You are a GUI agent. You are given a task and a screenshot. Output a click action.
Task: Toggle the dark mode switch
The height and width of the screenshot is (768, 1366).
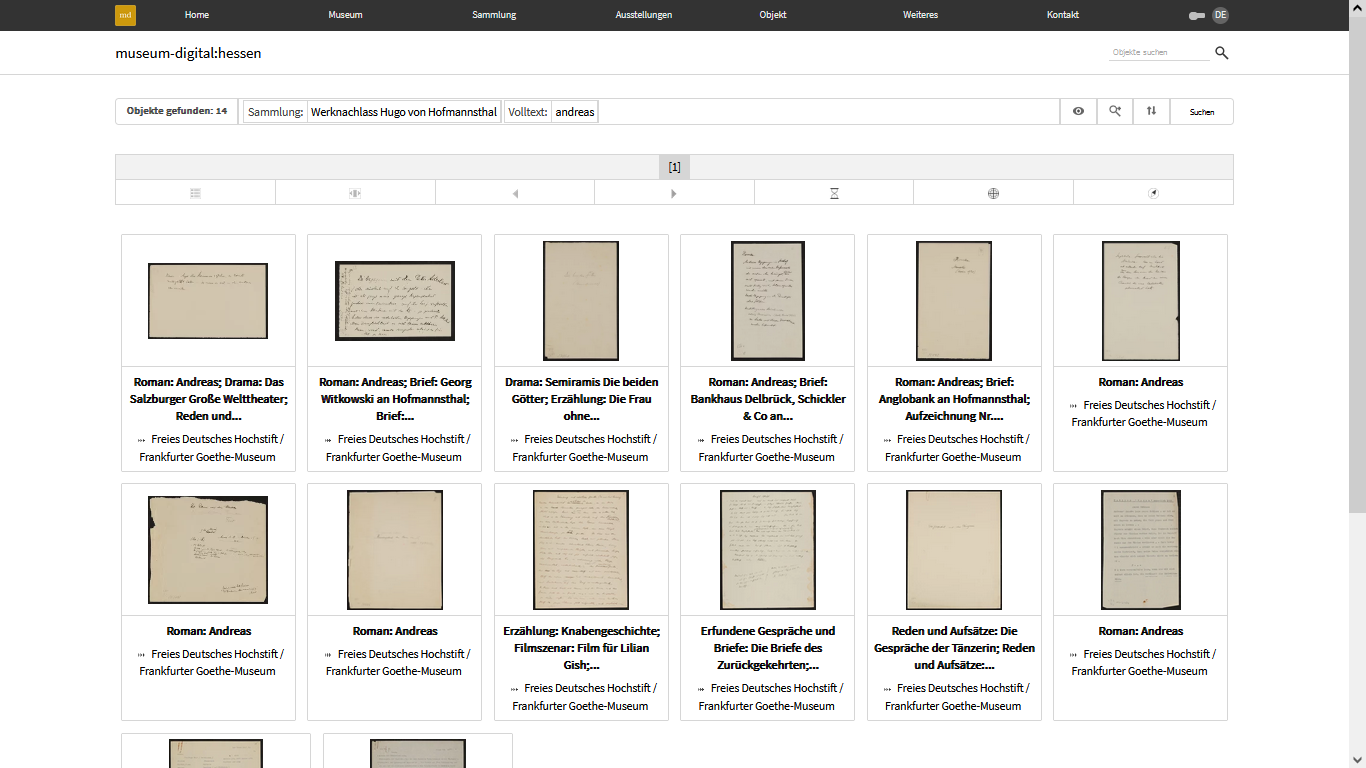1197,16
